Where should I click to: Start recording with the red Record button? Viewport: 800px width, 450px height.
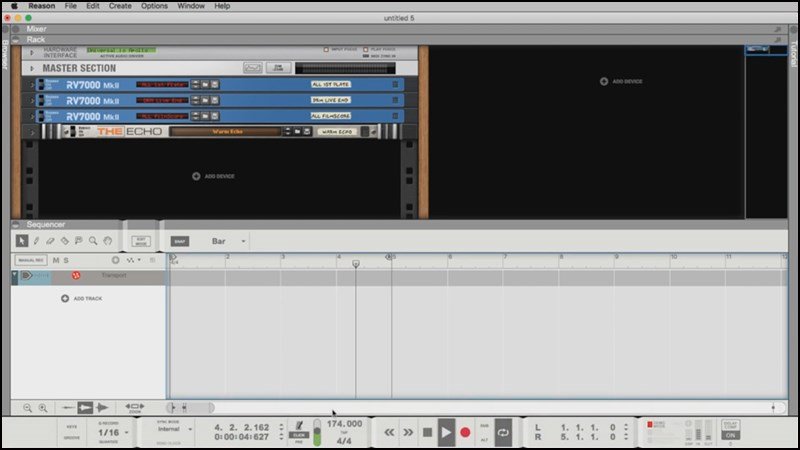coord(465,433)
